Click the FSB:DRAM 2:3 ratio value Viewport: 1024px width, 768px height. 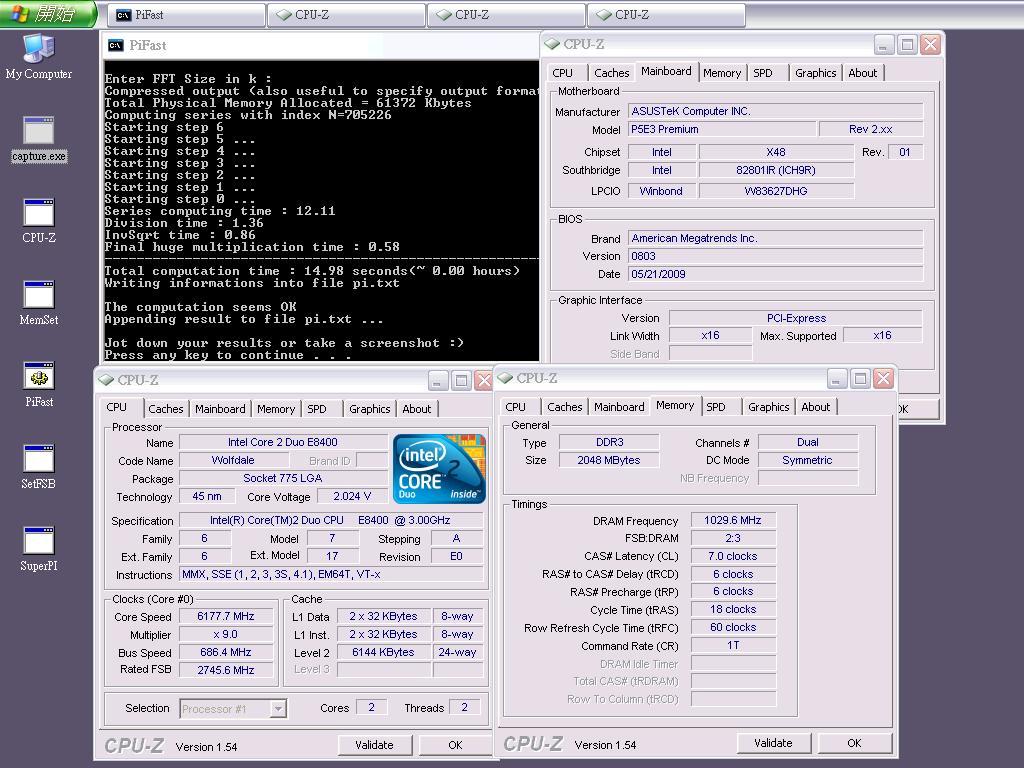(x=733, y=538)
